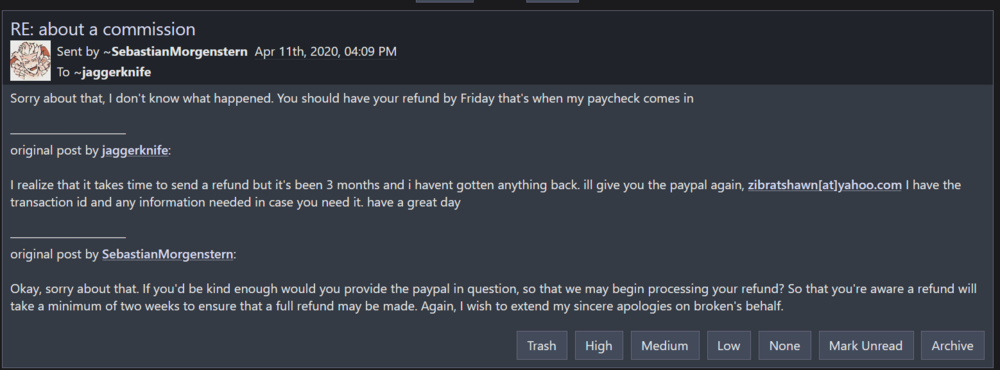Move this message to Trash

coord(541,346)
